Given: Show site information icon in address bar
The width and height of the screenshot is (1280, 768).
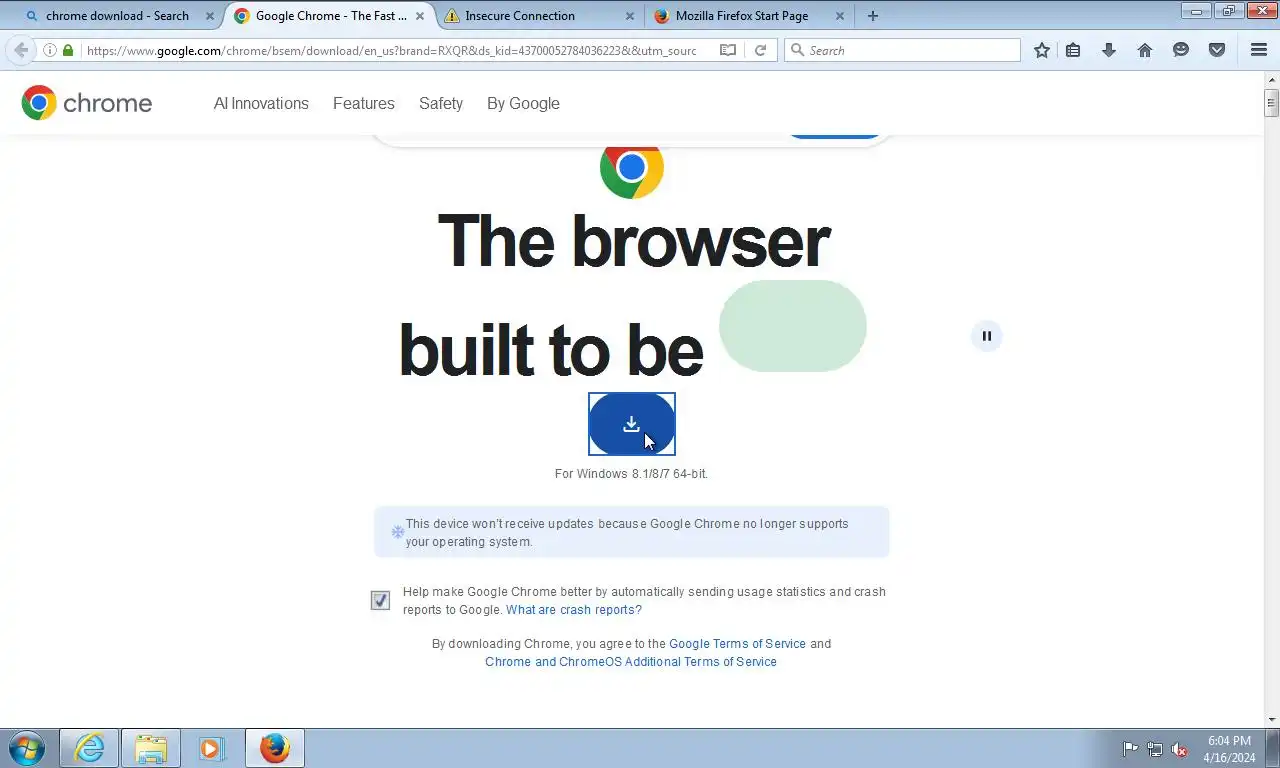Looking at the screenshot, I should (x=49, y=50).
